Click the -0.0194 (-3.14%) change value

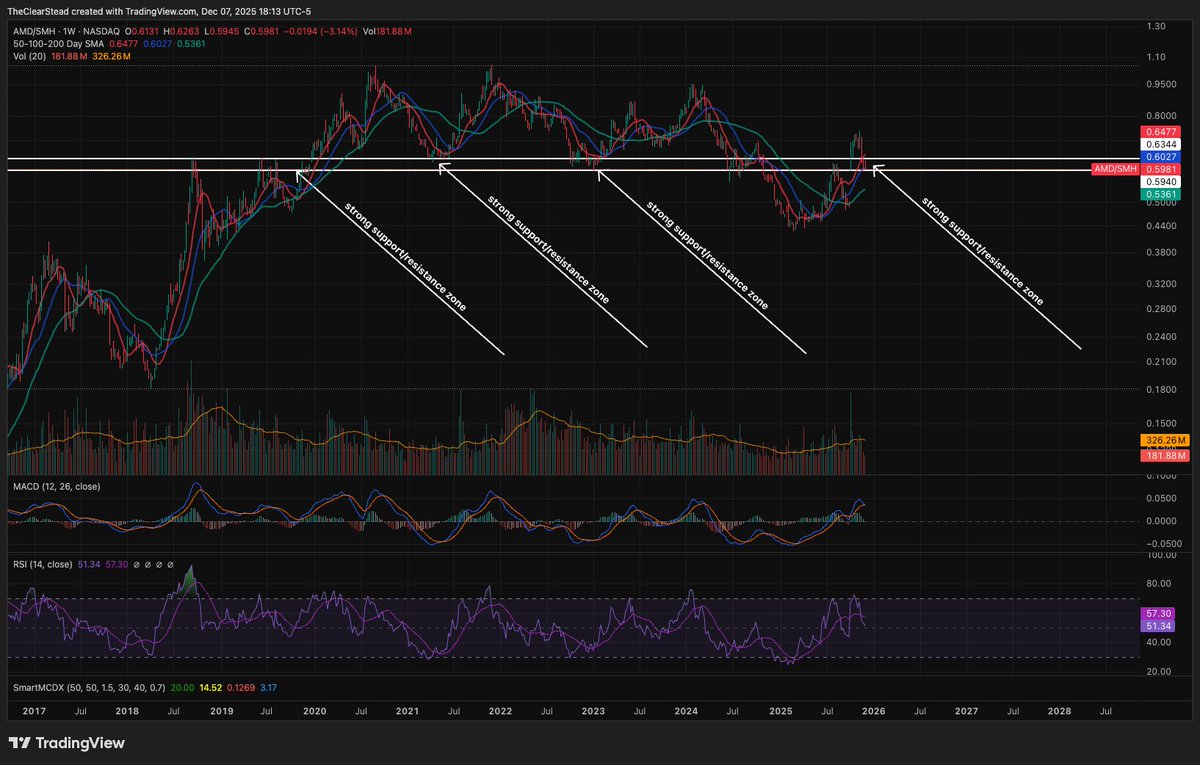318,31
